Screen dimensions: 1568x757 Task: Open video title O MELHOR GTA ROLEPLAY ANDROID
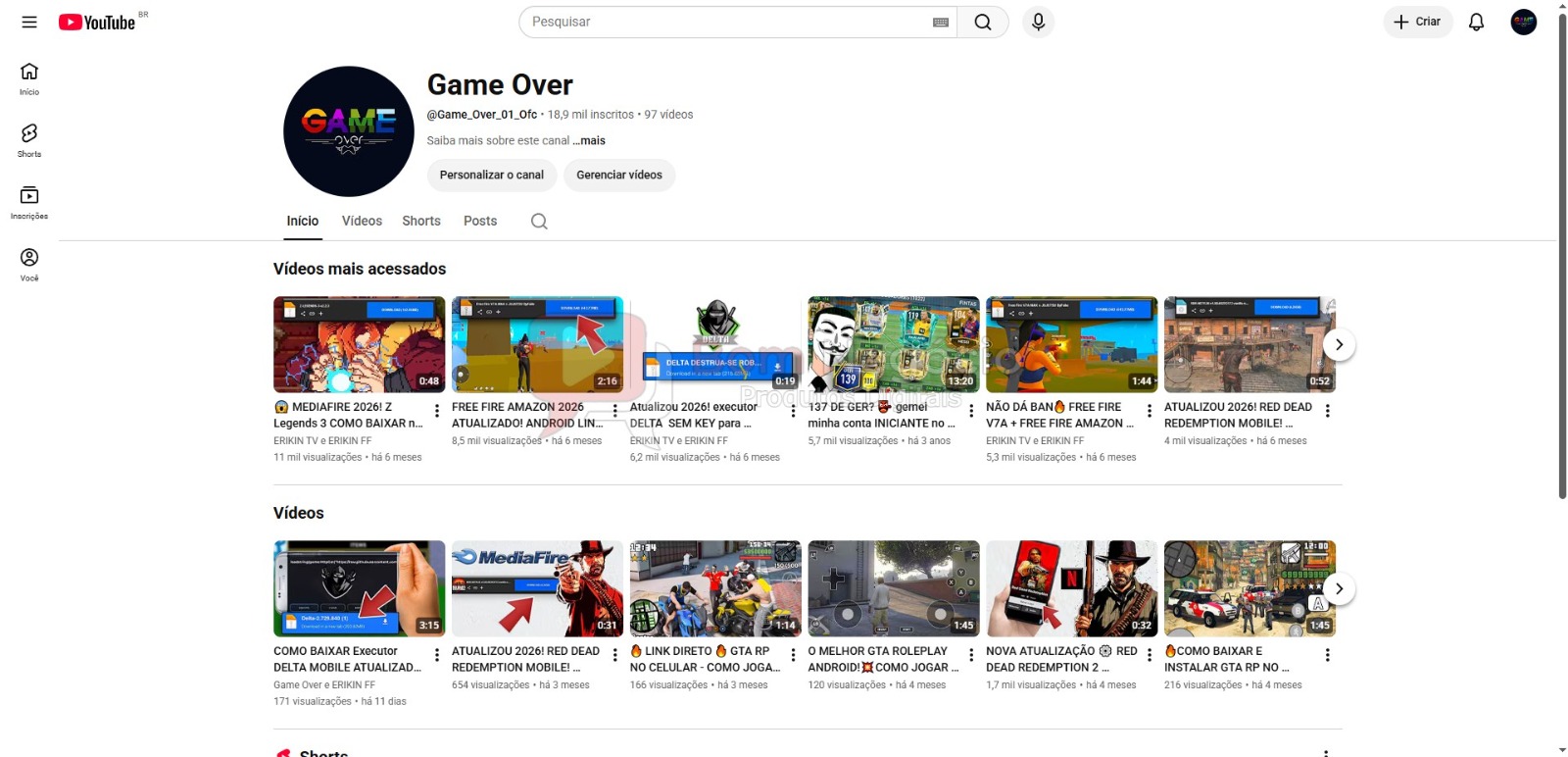click(x=883, y=659)
